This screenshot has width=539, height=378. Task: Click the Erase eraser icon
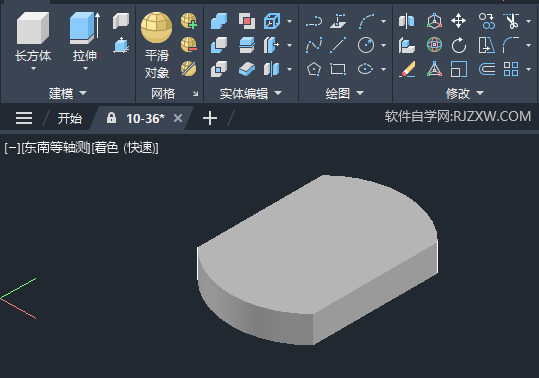coord(407,69)
